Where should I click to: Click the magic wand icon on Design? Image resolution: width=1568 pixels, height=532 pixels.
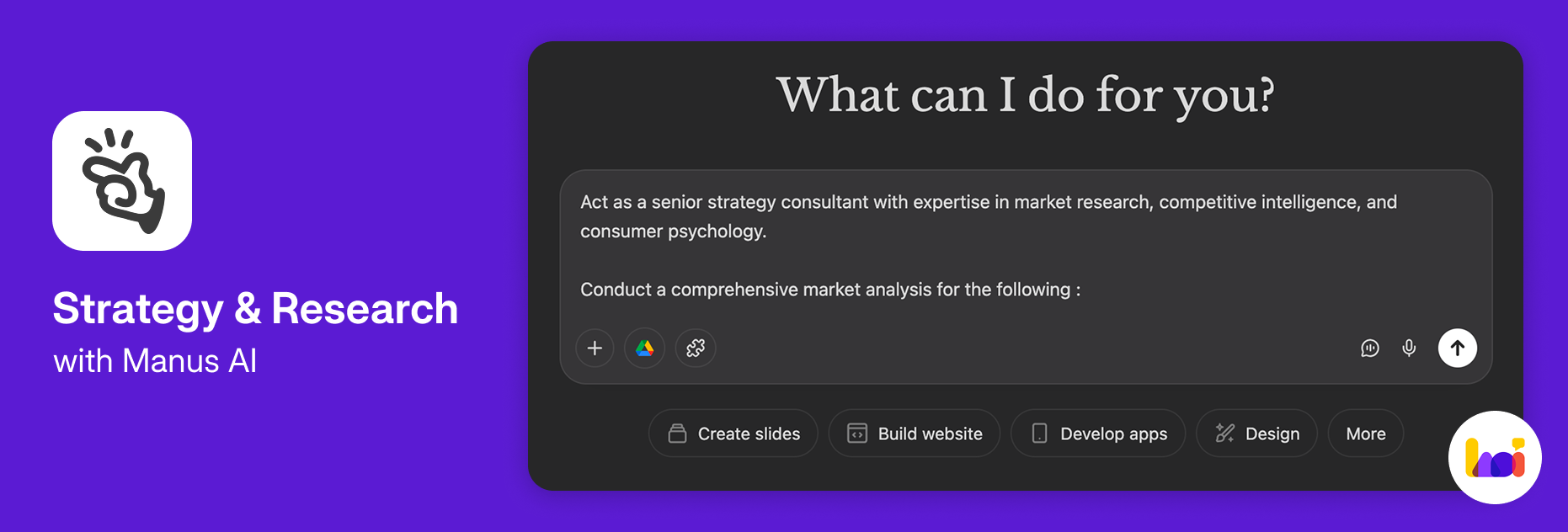[1225, 433]
